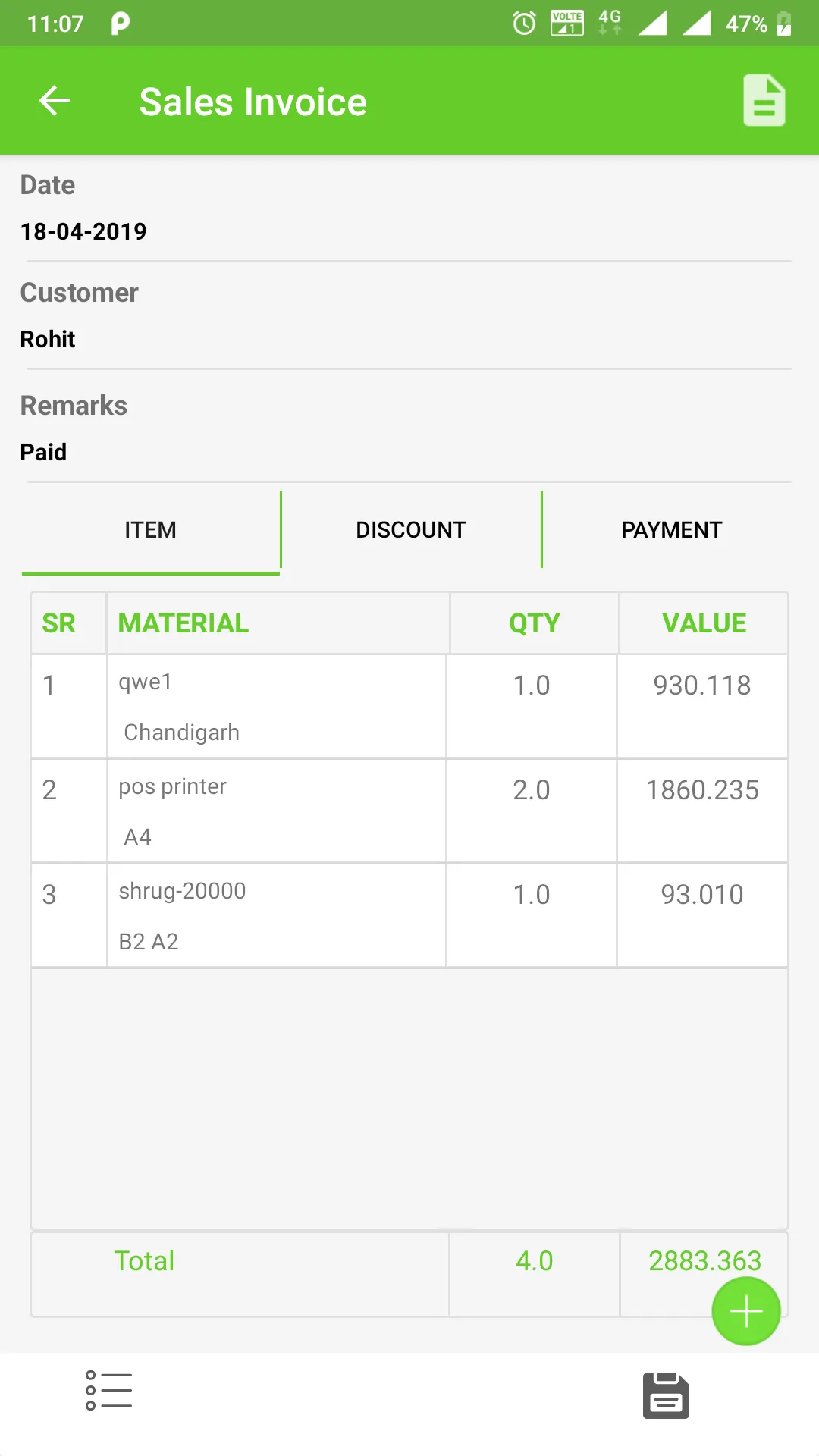Tap the save invoice icon
Image resolution: width=819 pixels, height=1456 pixels.
pyautogui.click(x=666, y=1395)
